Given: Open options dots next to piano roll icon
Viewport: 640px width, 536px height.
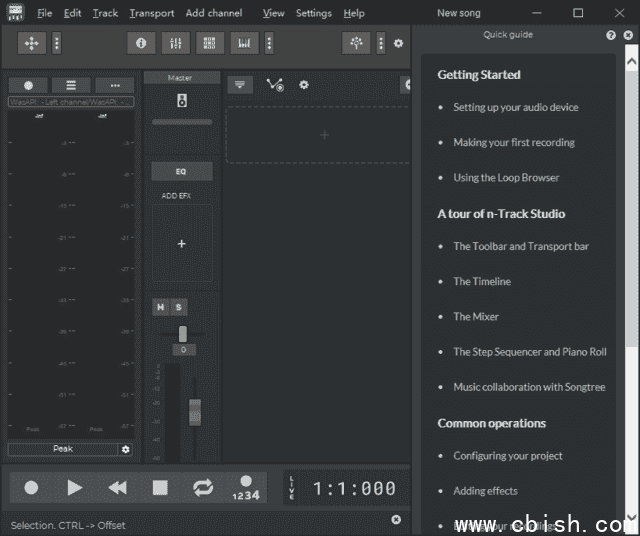Looking at the screenshot, I should pos(269,43).
